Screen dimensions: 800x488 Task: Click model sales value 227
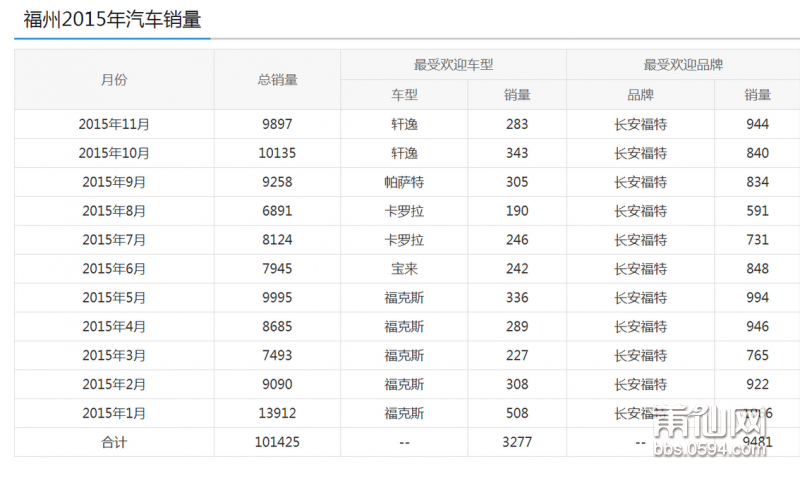(x=517, y=356)
